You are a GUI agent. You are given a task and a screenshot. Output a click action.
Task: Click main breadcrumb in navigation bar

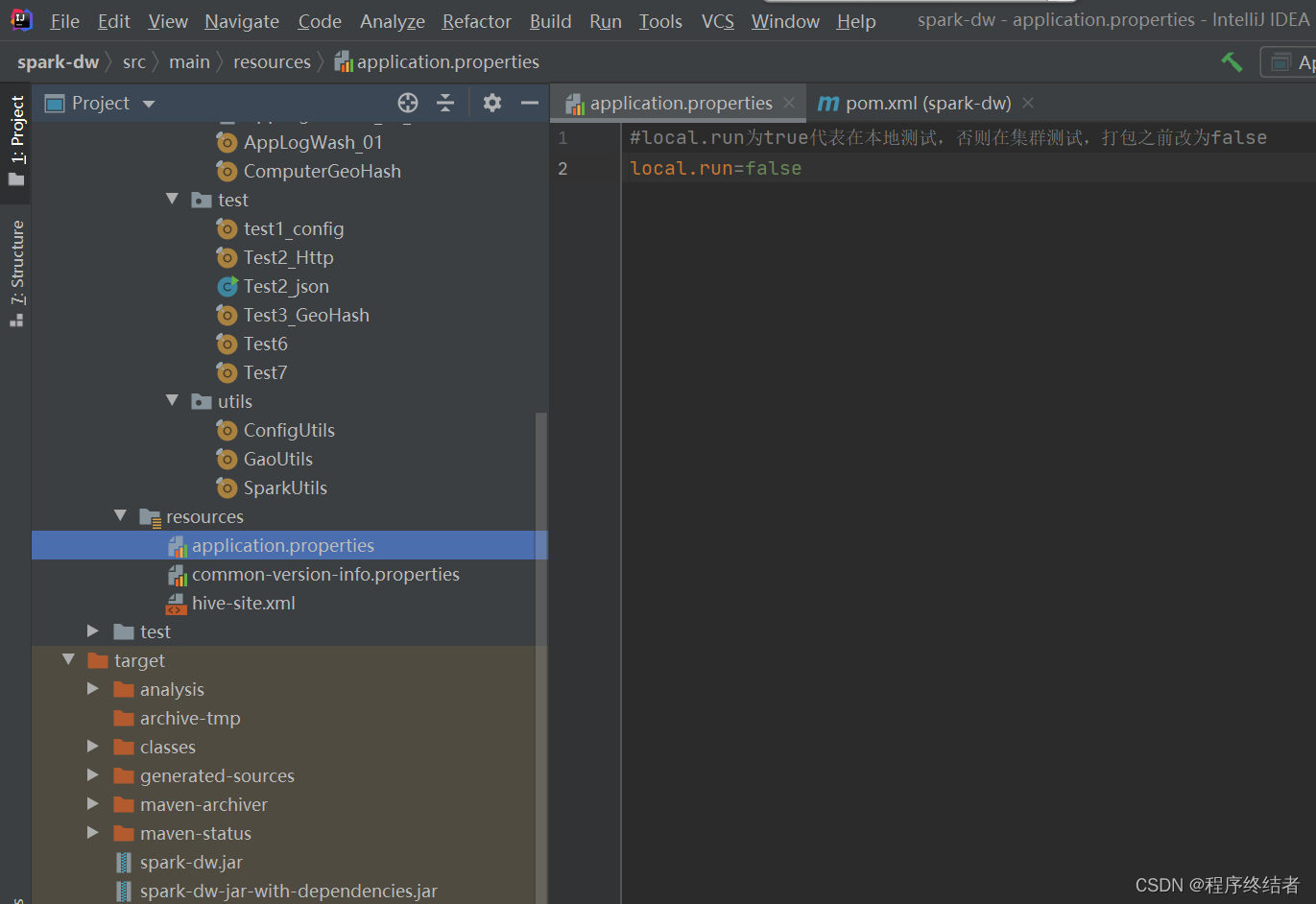point(189,62)
